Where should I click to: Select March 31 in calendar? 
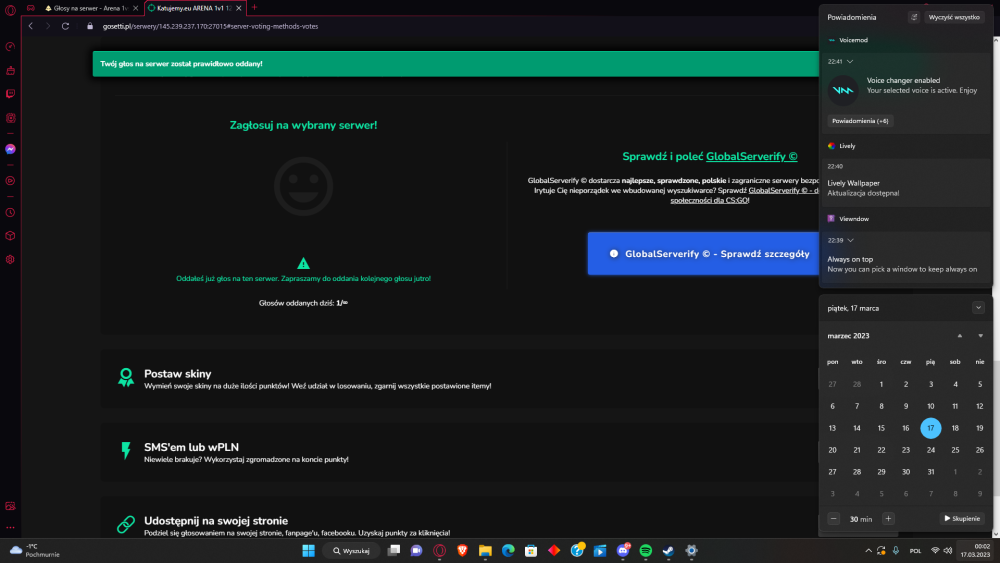click(x=930, y=472)
